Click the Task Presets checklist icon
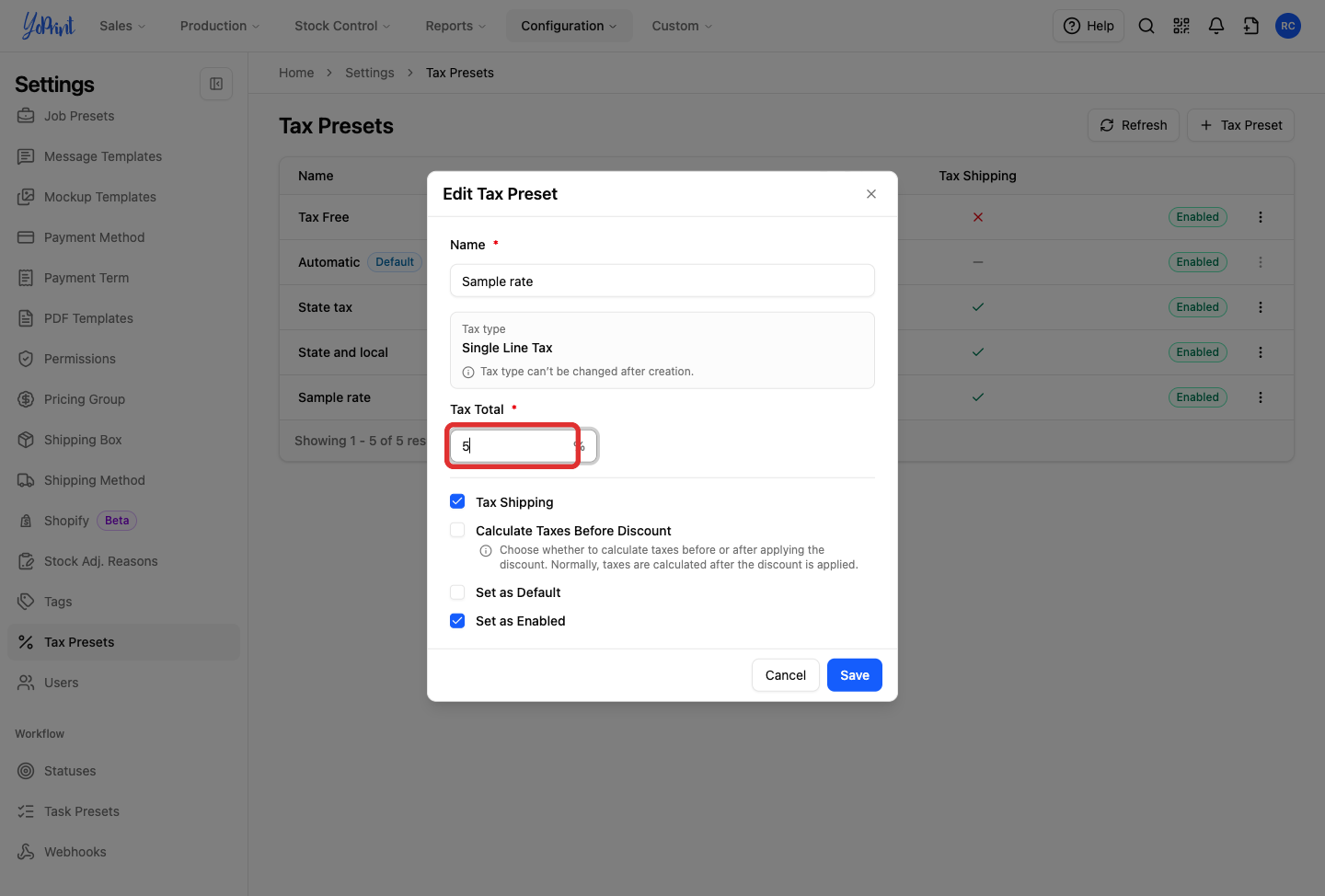 (x=26, y=811)
